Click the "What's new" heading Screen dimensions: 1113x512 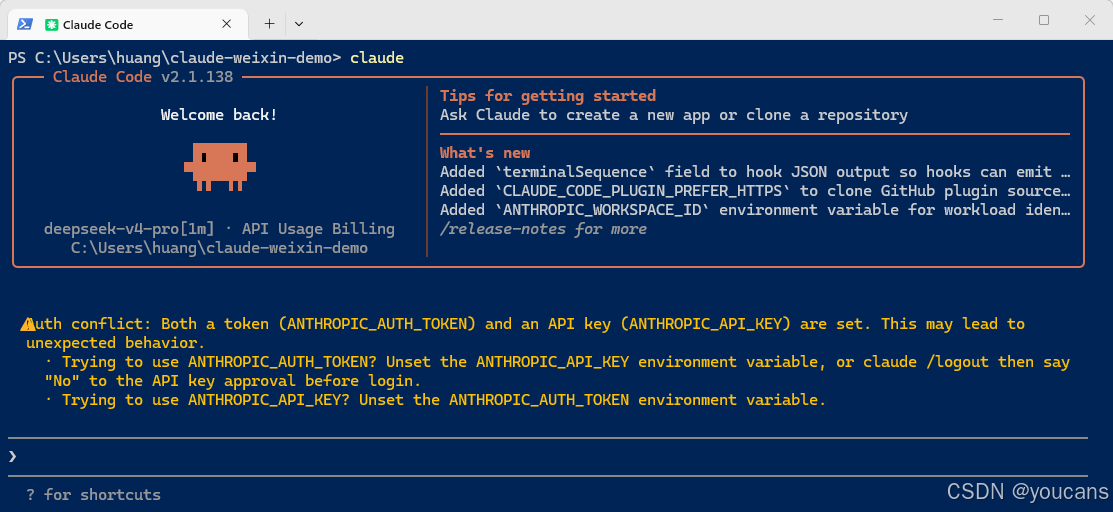click(485, 153)
